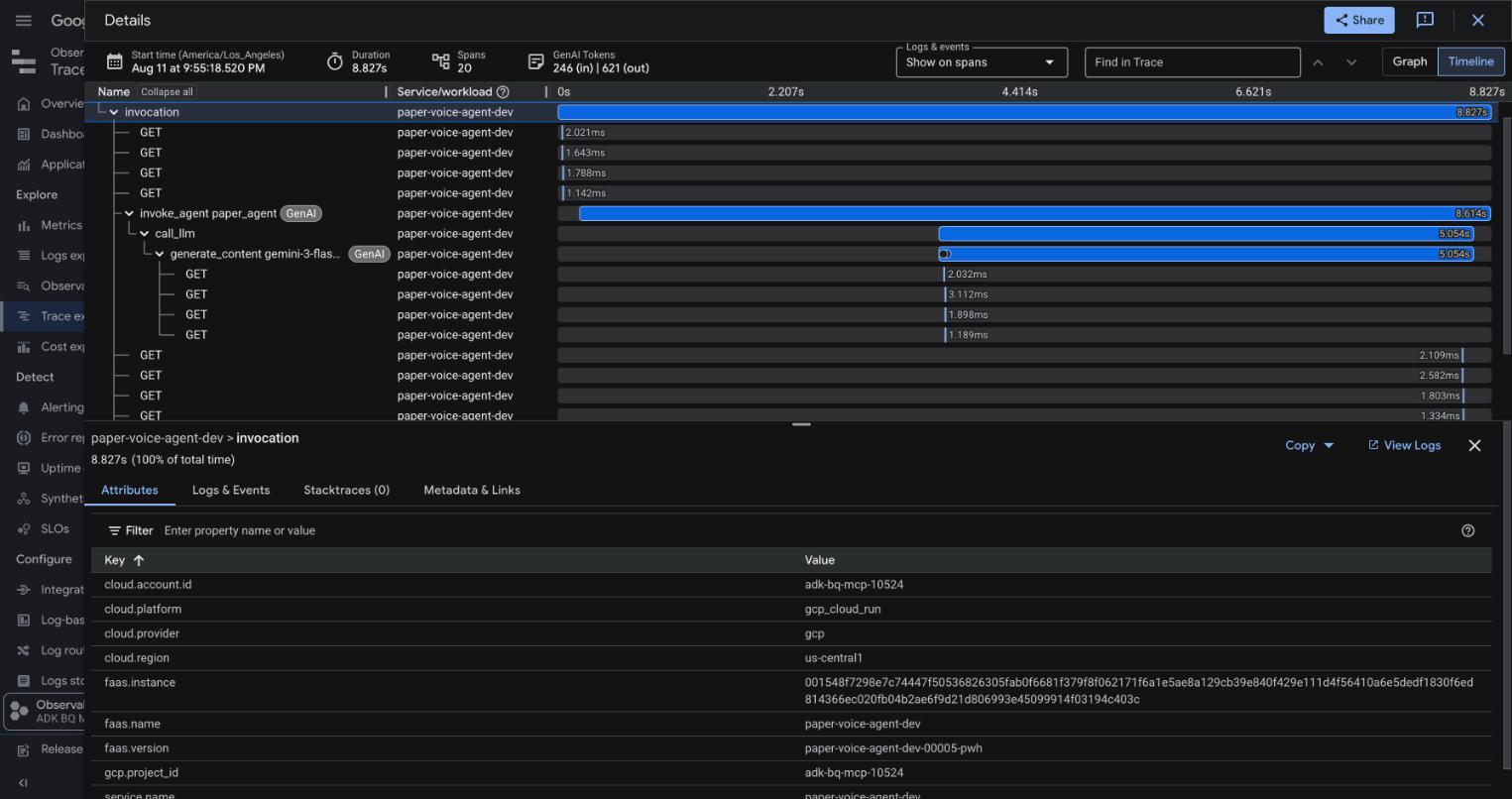
Task: Collapse invoke_agent paper_agent span
Action: (129, 213)
